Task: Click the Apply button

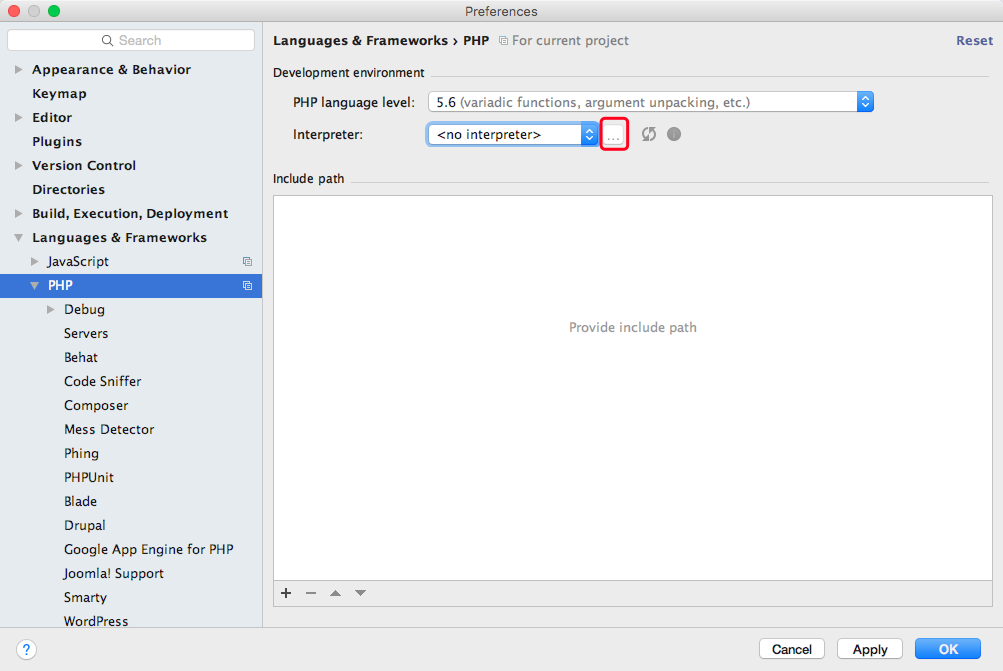Action: (870, 649)
